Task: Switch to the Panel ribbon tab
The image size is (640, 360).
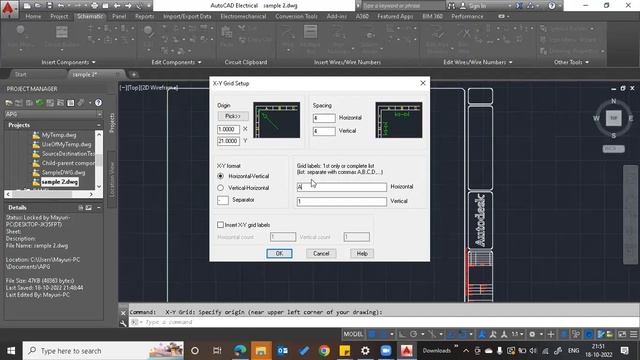Action: 119,16
